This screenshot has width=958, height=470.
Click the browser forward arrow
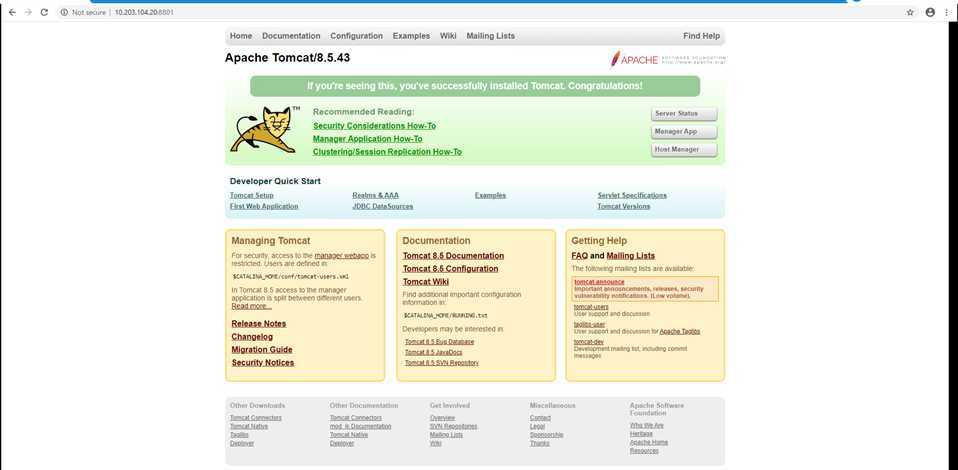[x=27, y=12]
